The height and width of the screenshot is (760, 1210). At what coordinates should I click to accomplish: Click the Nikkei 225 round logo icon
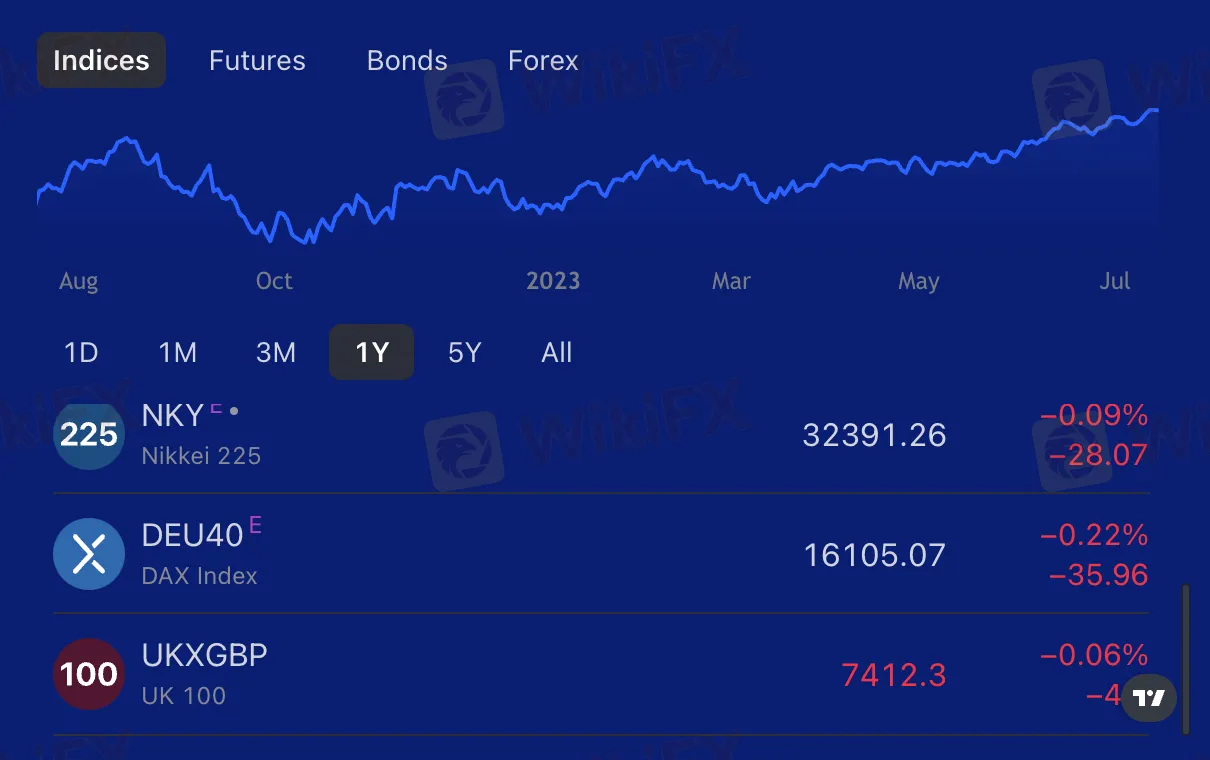pyautogui.click(x=89, y=435)
